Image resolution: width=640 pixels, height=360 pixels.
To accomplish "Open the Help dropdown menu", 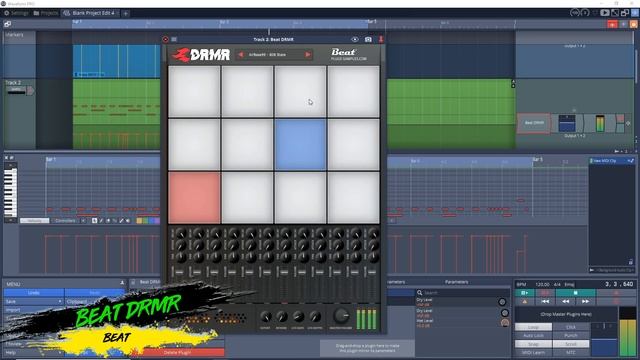I will (34, 352).
